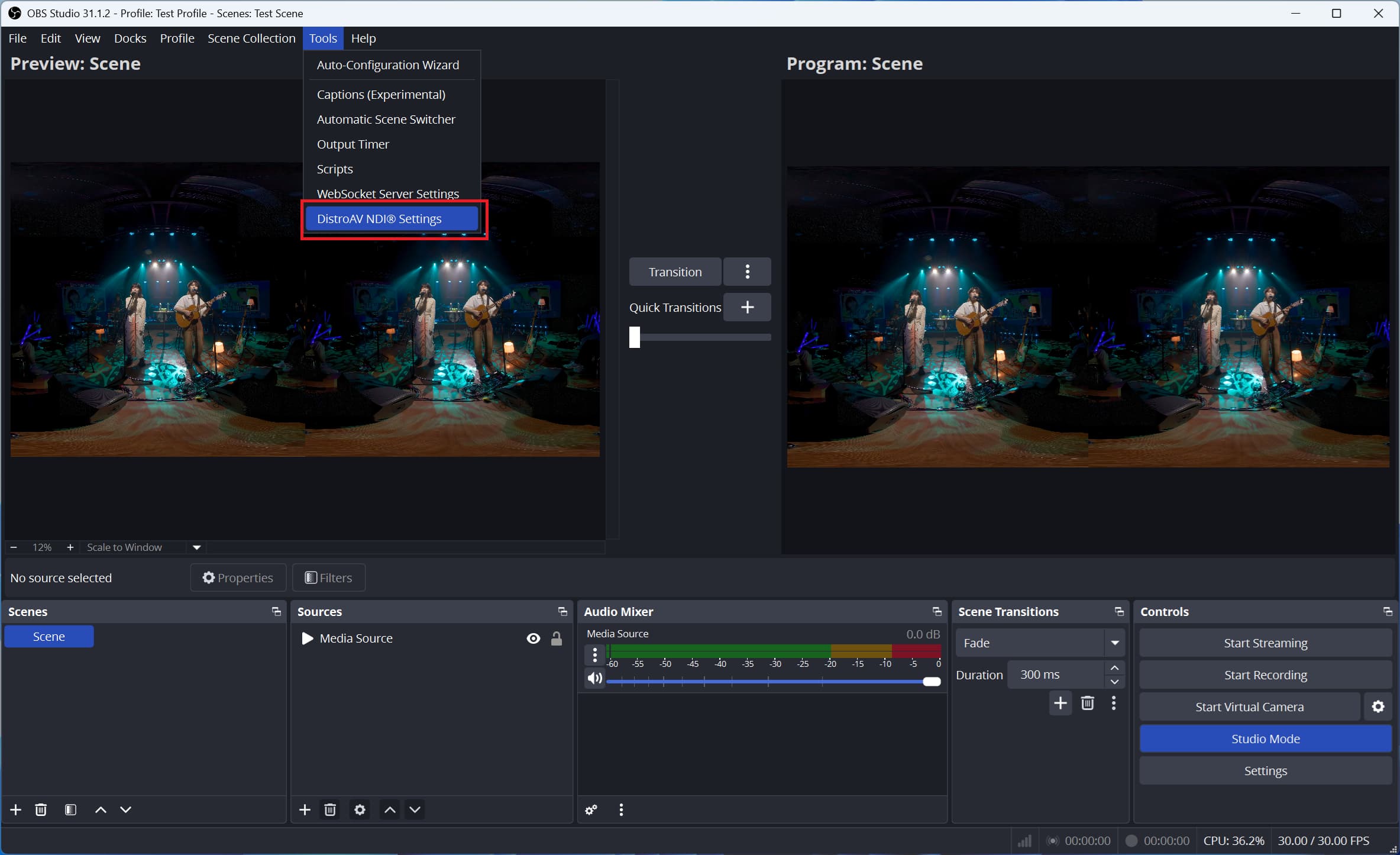Viewport: 1400px width, 855px height.
Task: Open the Scene Collection menu
Action: pos(251,38)
